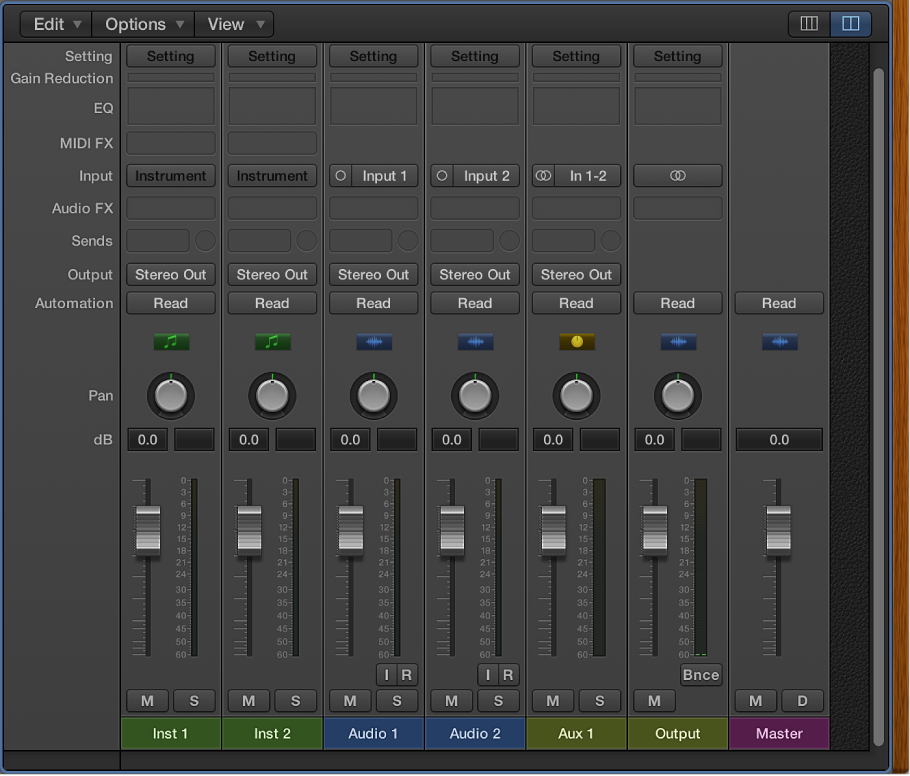Enable input monitoring on Audio 1
This screenshot has height=776, width=910.
click(386, 675)
